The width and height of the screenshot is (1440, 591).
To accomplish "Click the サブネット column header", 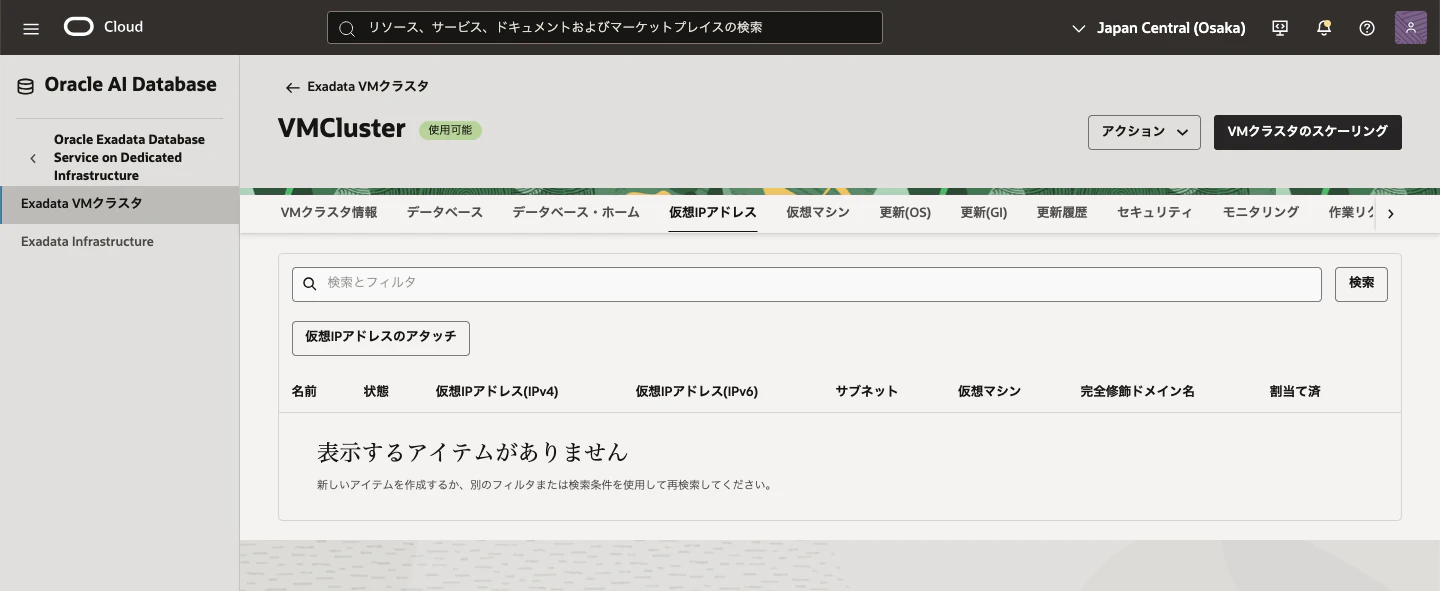I will 867,391.
